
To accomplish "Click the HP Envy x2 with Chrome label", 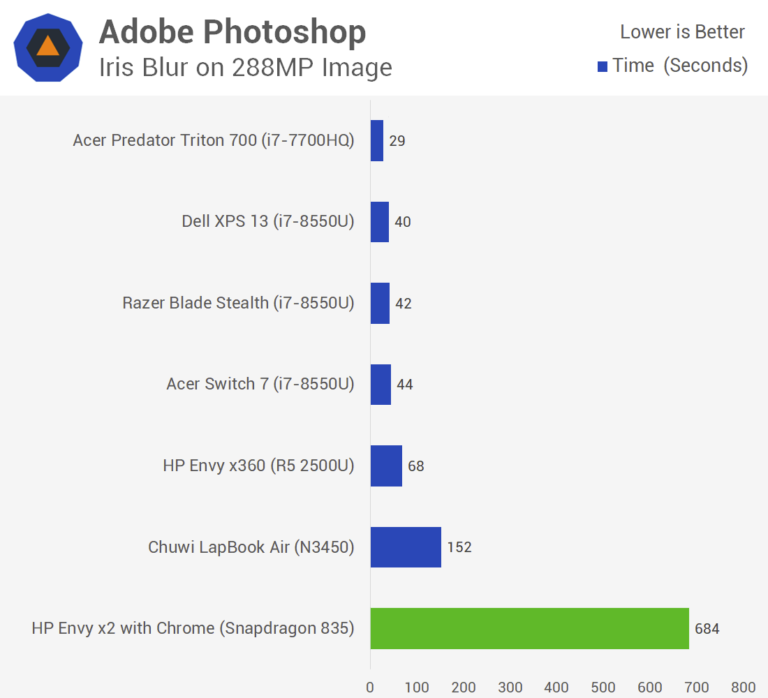I will pos(193,628).
